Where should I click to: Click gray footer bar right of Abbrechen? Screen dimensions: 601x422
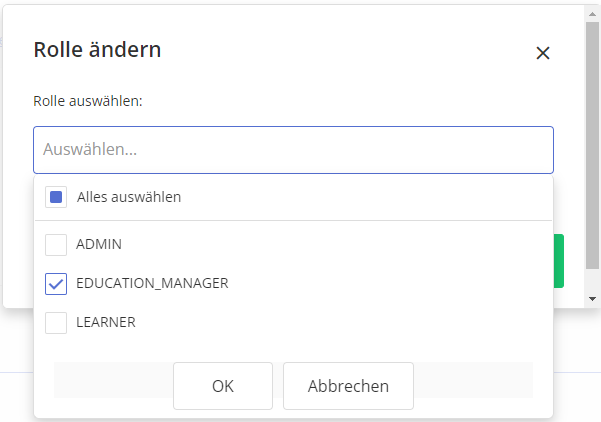pos(472,380)
